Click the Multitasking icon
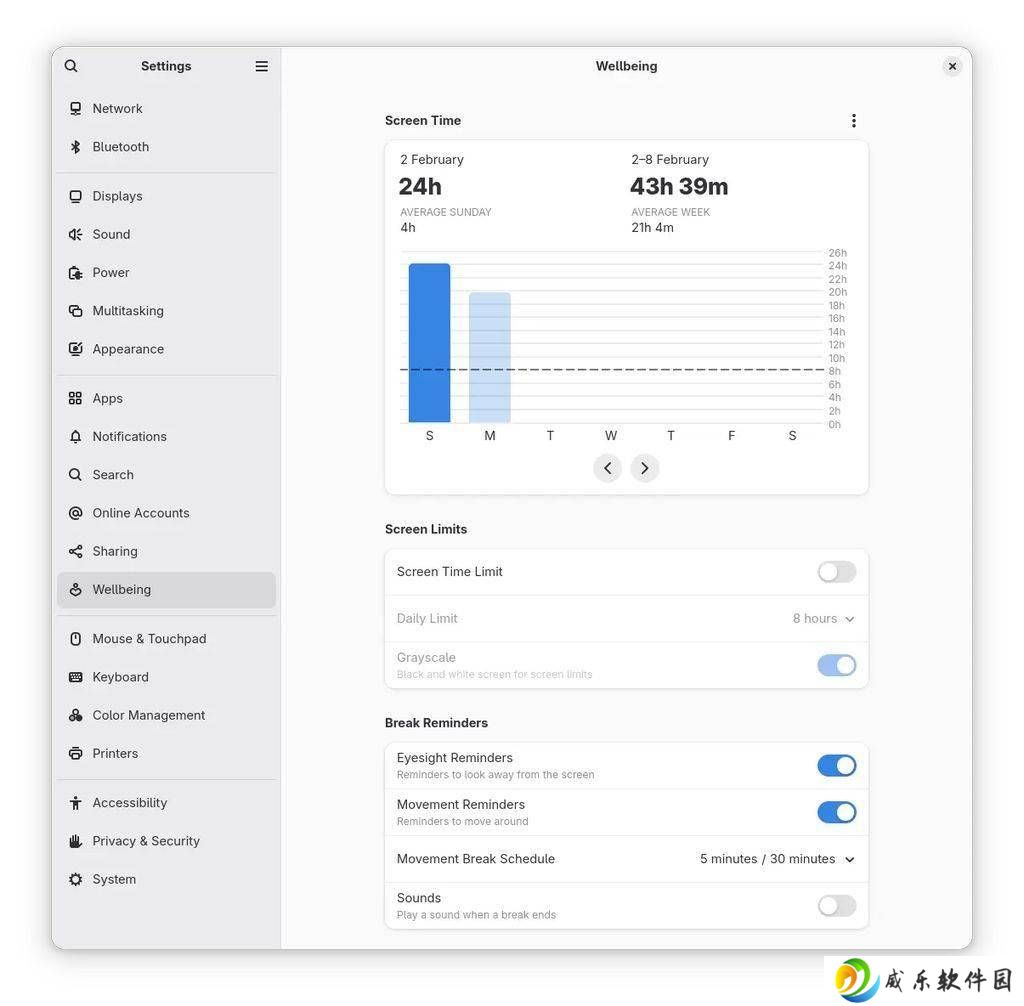This screenshot has height=1006, width=1024. (76, 311)
